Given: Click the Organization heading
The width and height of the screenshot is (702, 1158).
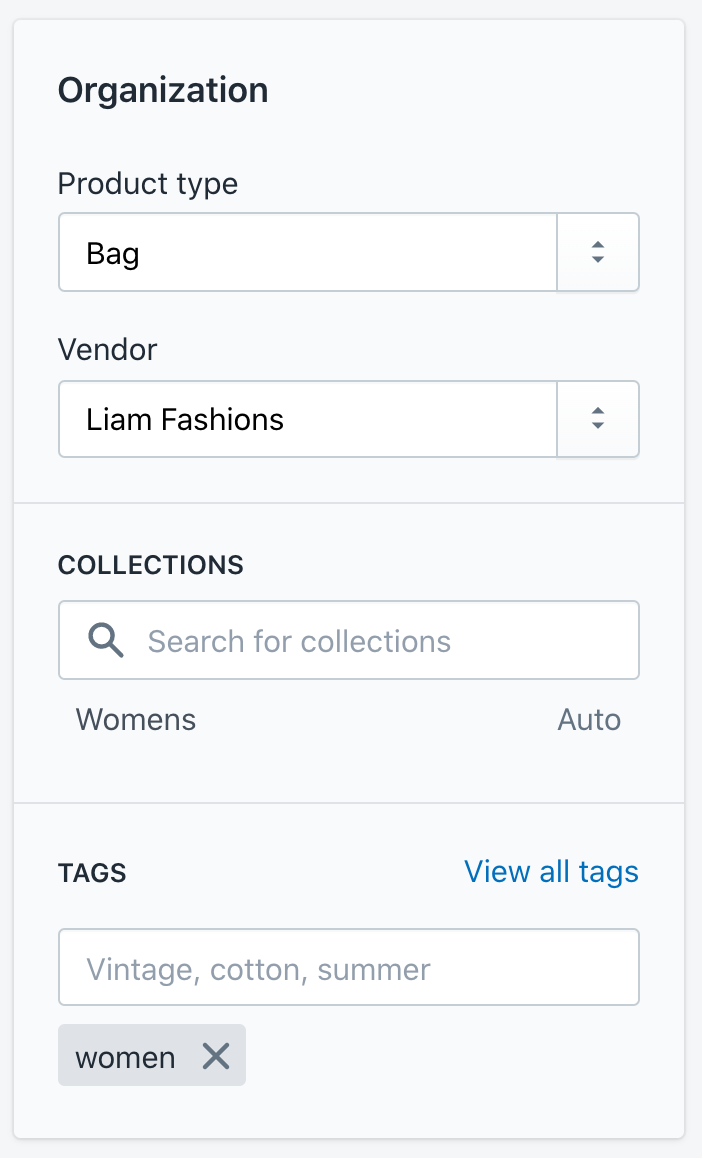Looking at the screenshot, I should tap(163, 90).
